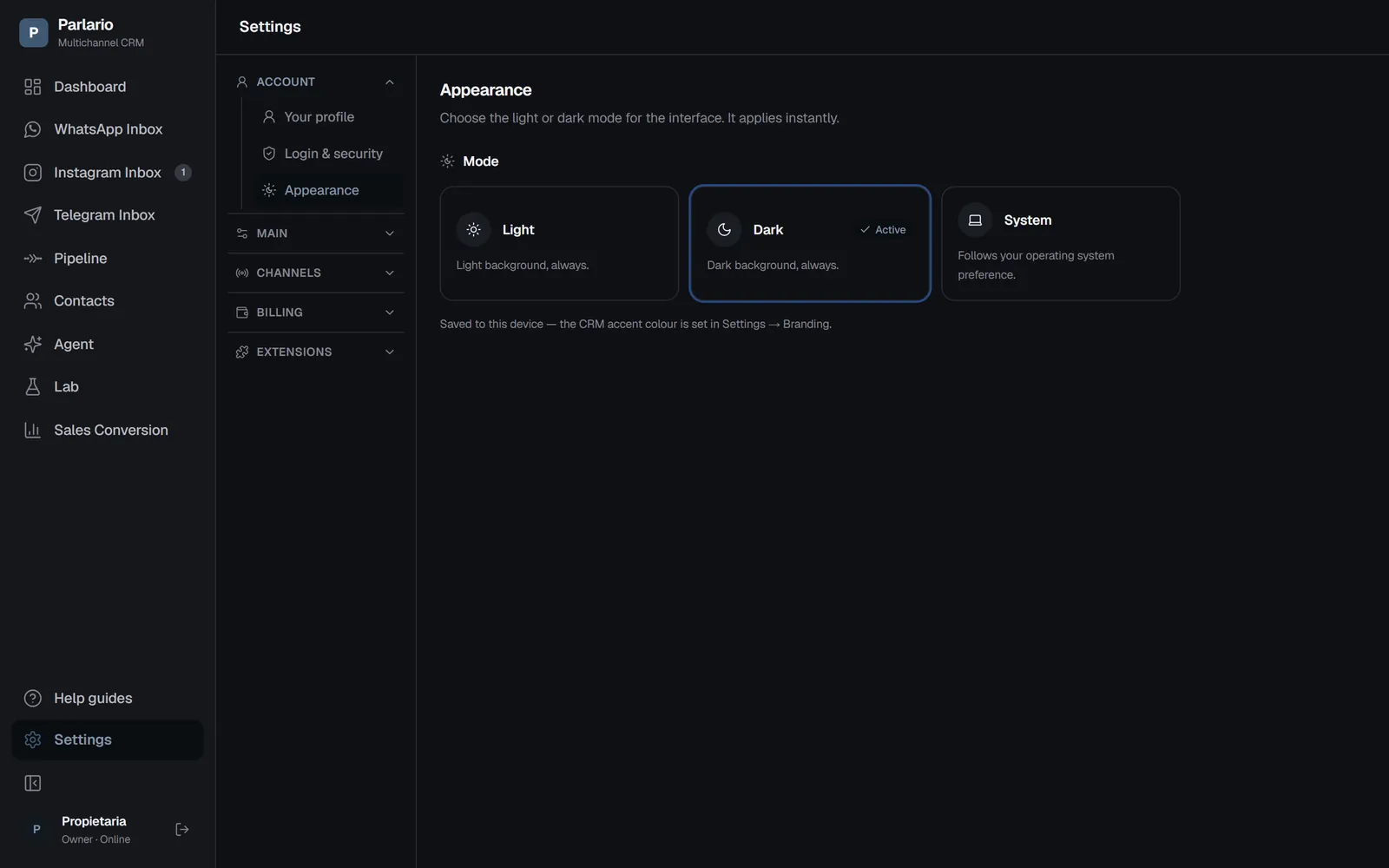The width and height of the screenshot is (1389, 868).
Task: Click the Your profile person icon
Action: point(269,116)
